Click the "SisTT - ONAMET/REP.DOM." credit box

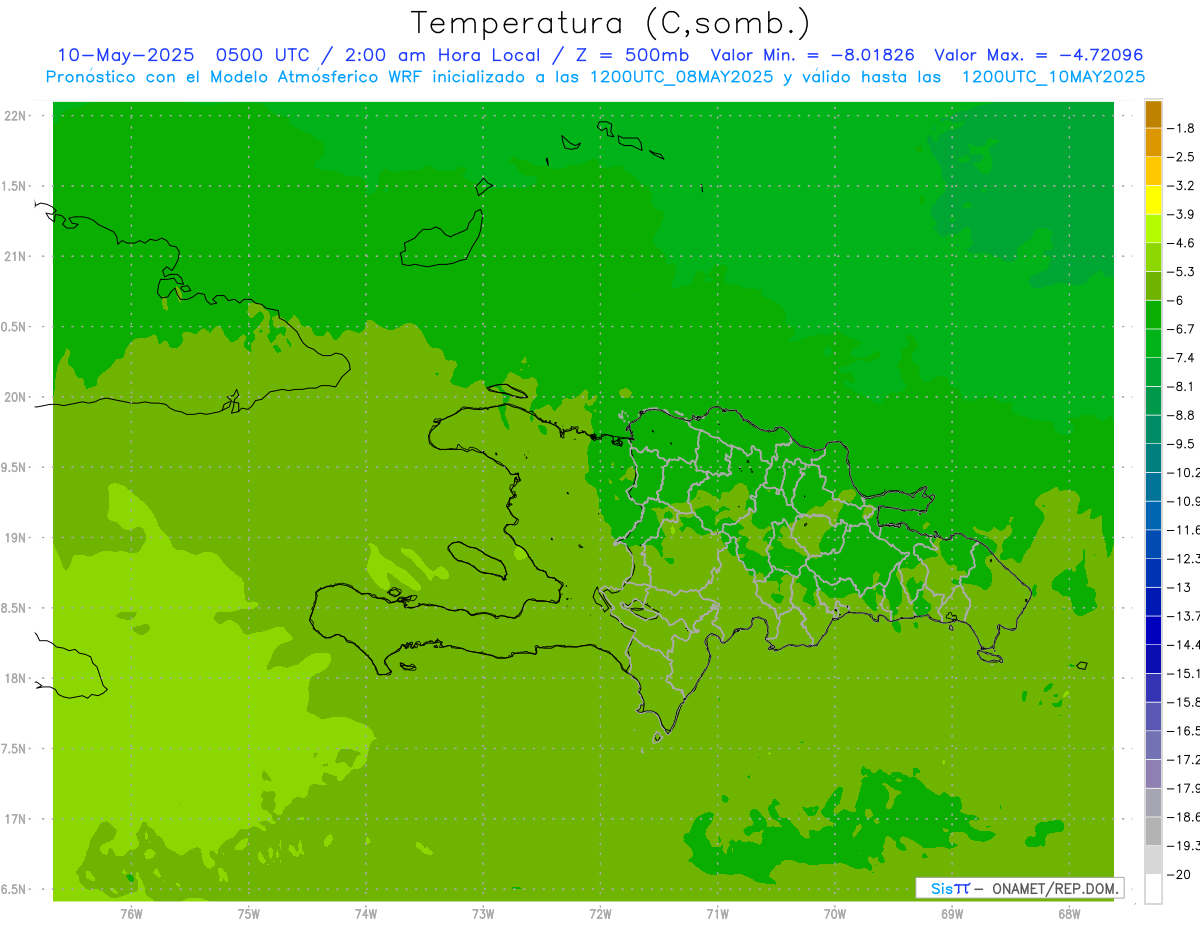point(1020,888)
